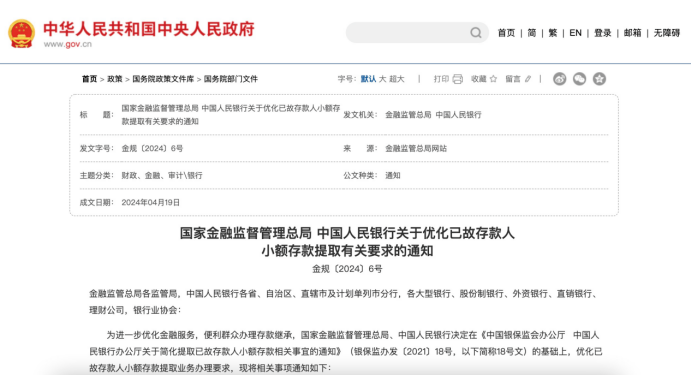The width and height of the screenshot is (691, 375).
Task: Go to 首页 breadcrumb link
Action: 89,79
